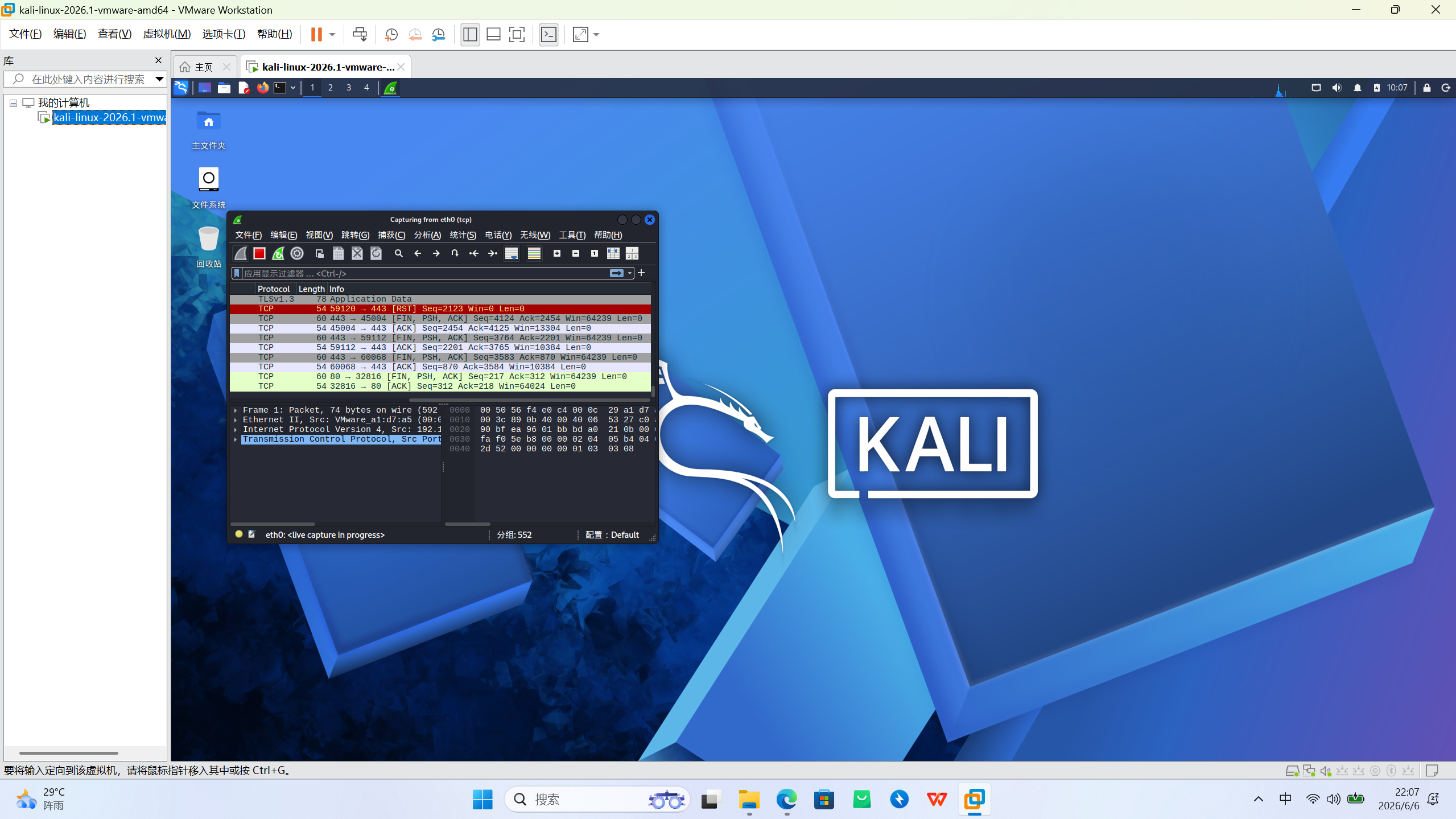Add a display filter button with plus

[x=641, y=273]
